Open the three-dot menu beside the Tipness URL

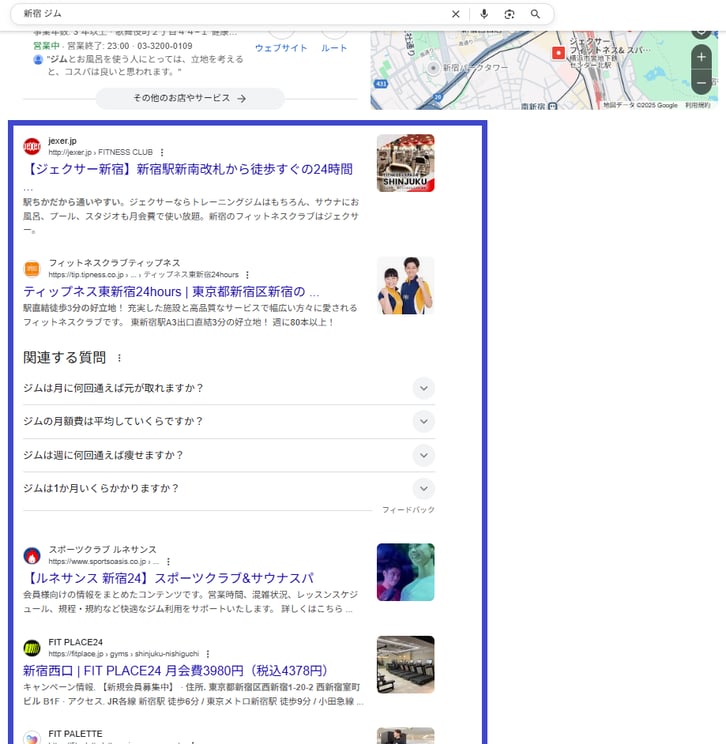click(247, 275)
